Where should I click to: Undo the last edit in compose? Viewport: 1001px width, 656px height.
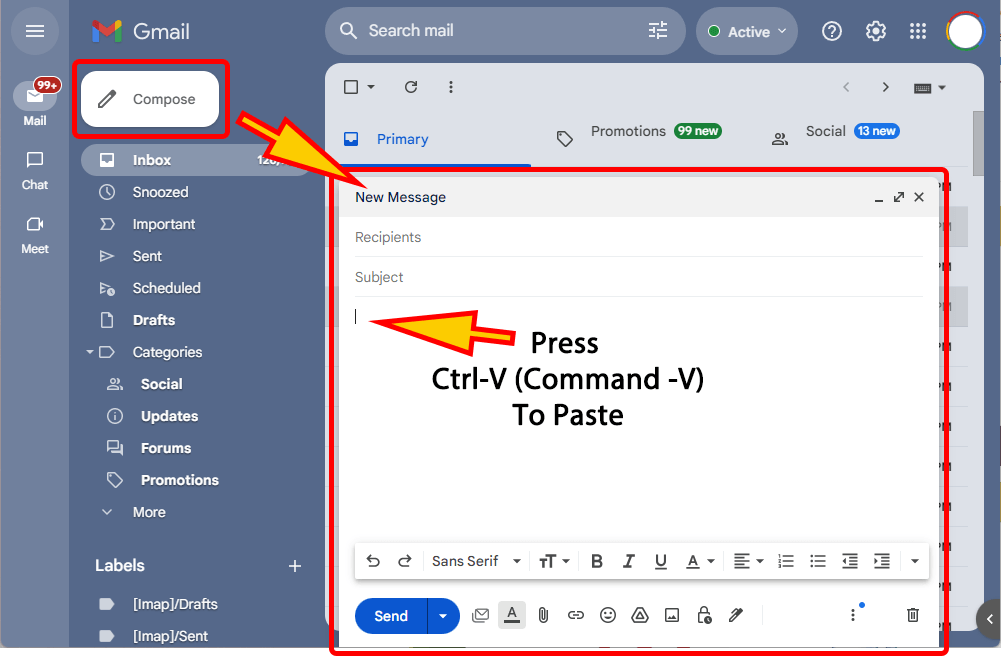[x=373, y=561]
